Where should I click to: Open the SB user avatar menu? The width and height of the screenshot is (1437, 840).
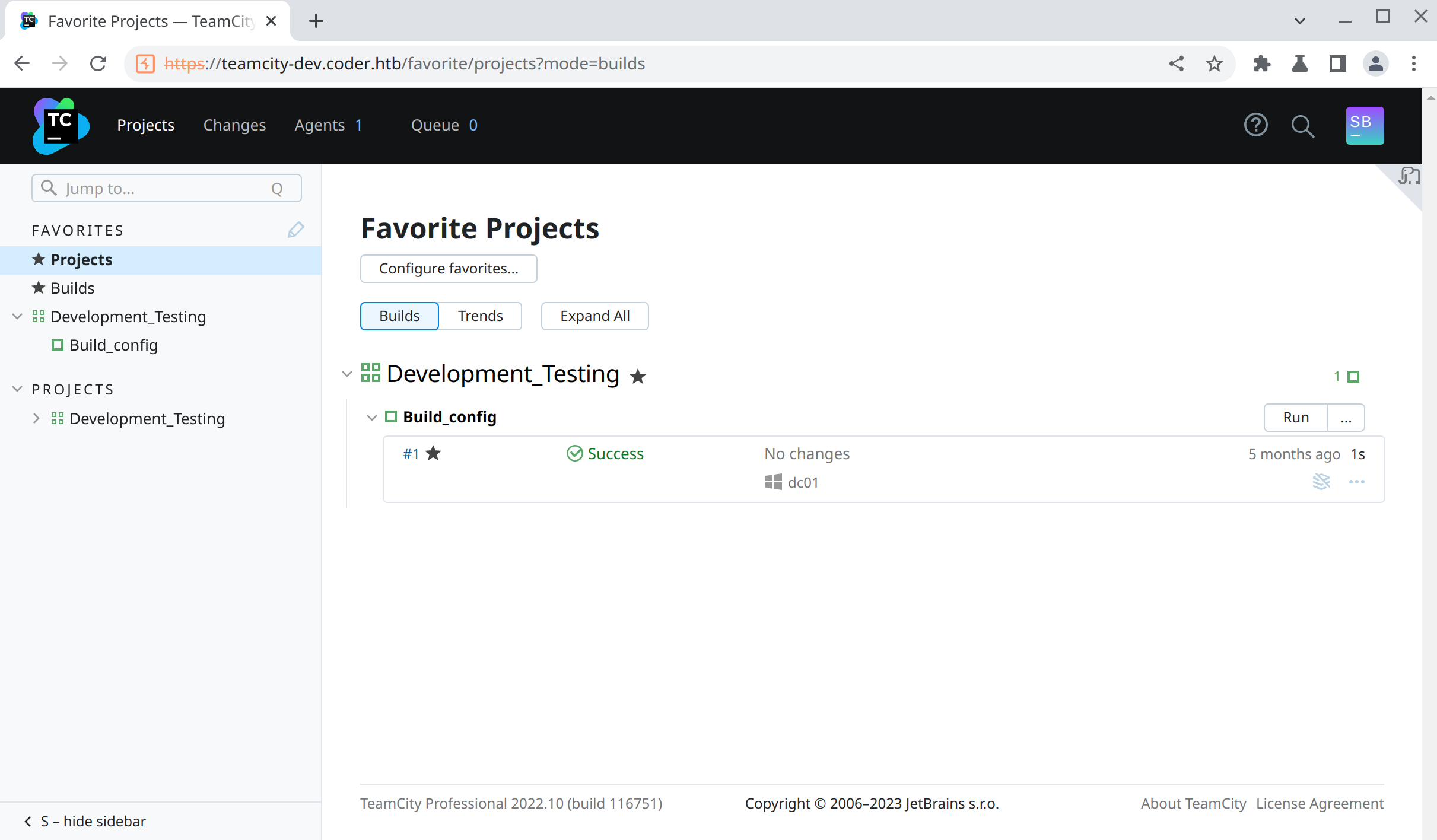pos(1365,126)
